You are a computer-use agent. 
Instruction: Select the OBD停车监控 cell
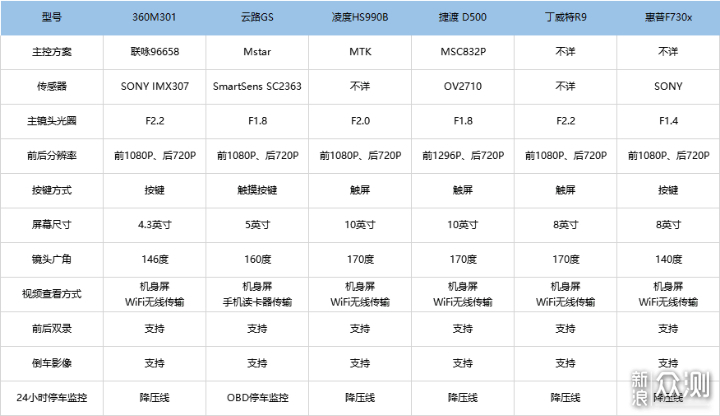tap(257, 398)
